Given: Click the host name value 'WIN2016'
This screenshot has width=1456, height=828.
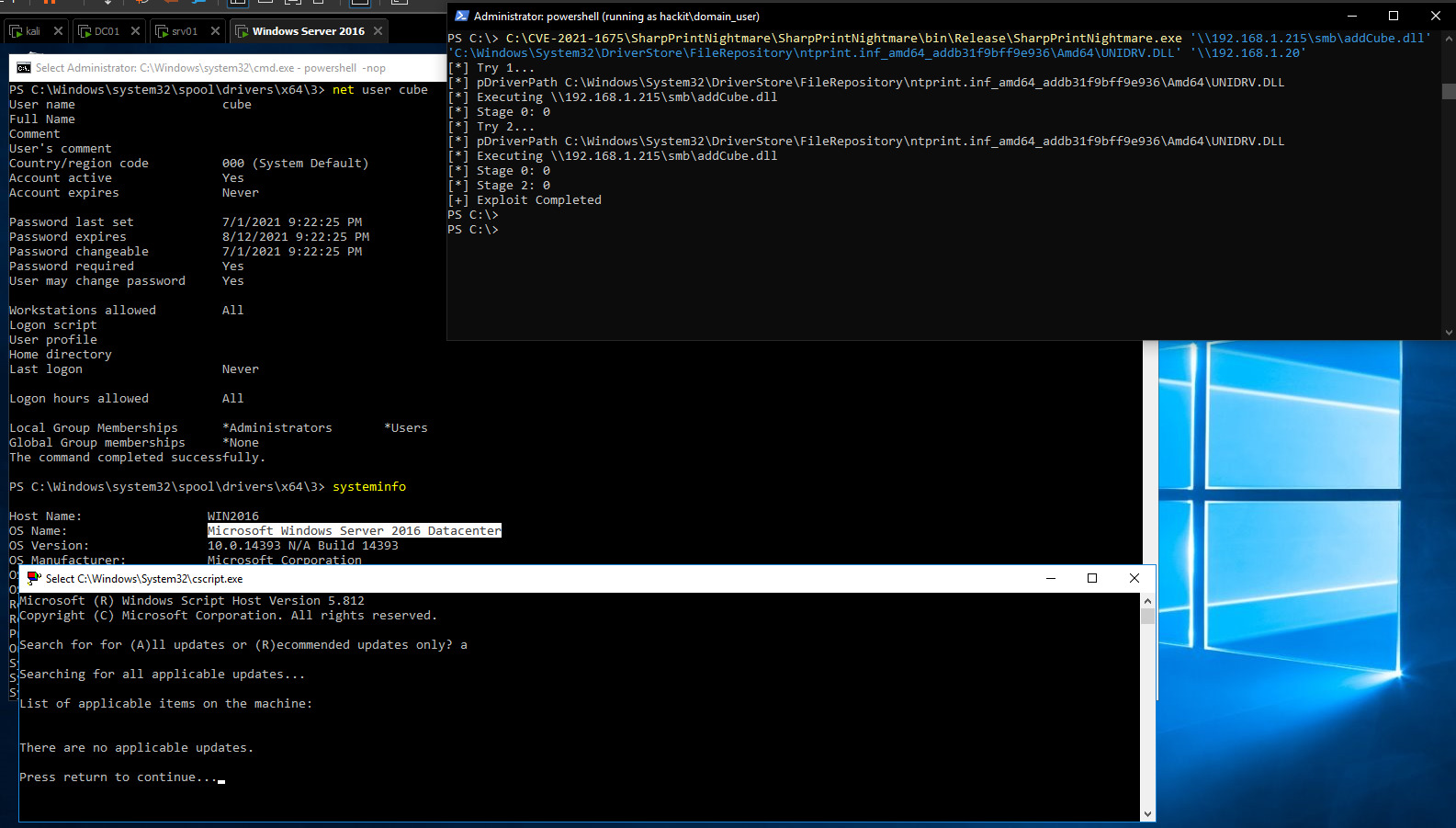Looking at the screenshot, I should point(233,516).
